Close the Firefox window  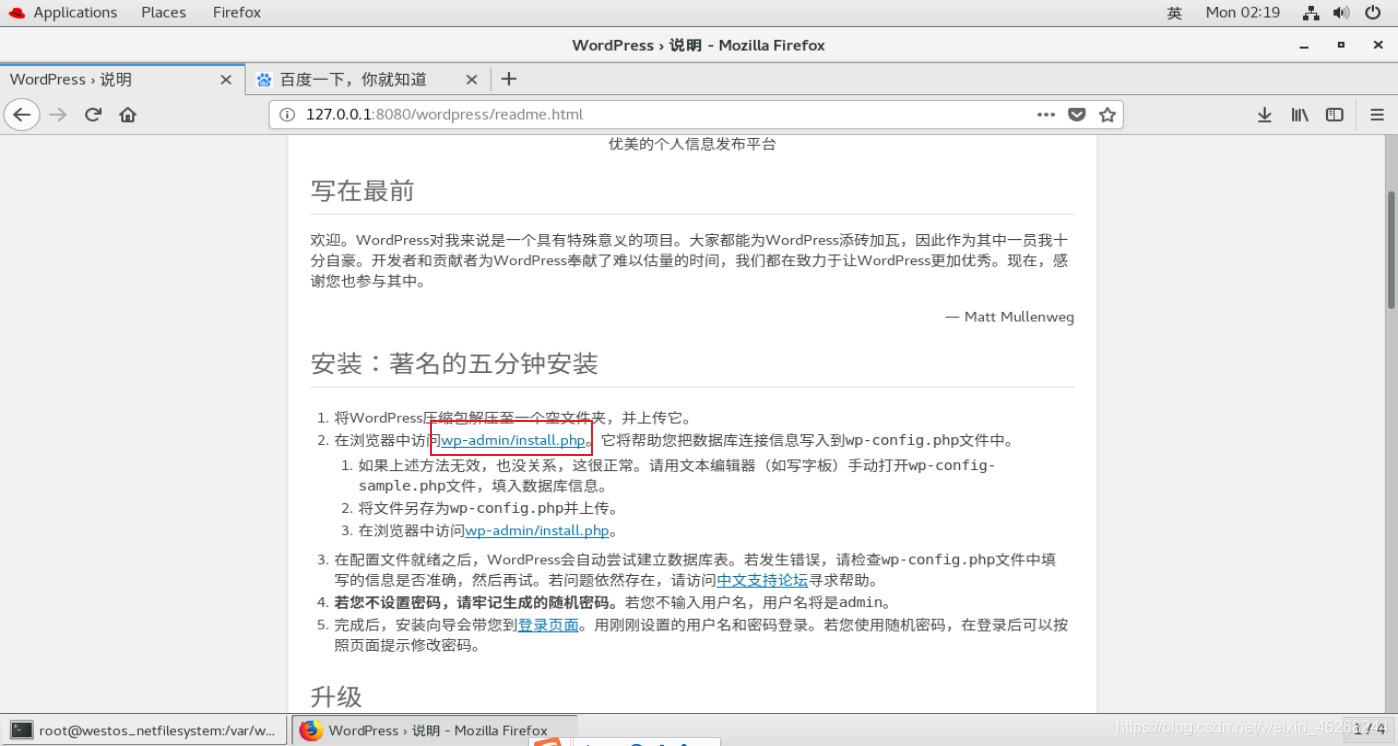coord(1377,45)
